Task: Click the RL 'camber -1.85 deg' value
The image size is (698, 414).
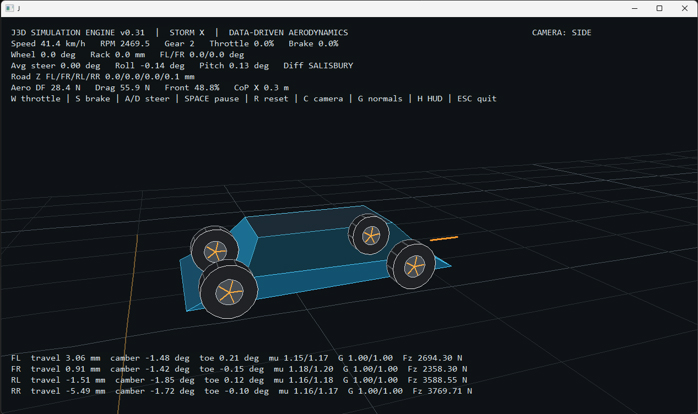Action: tap(155, 380)
